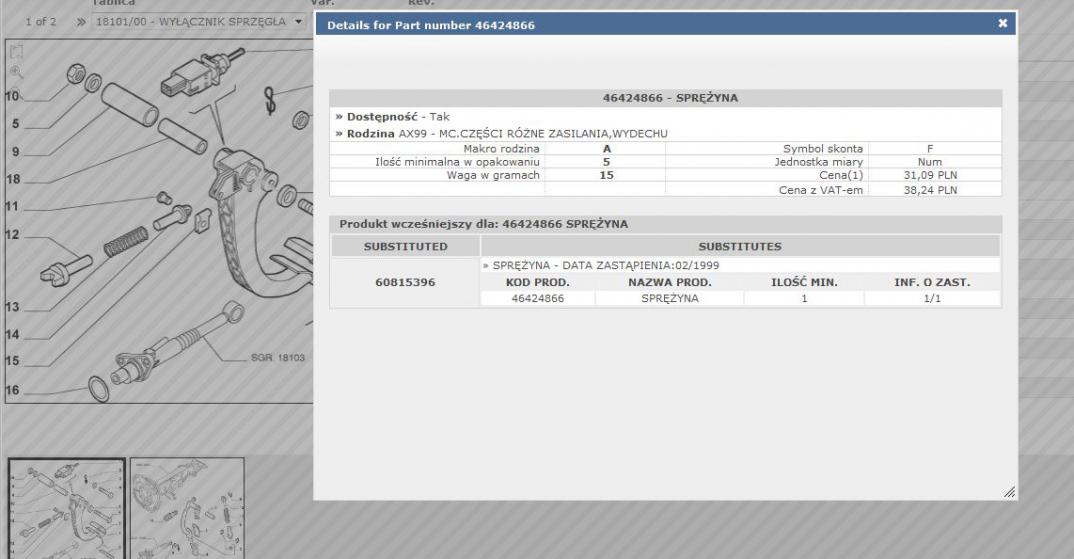The image size is (1074, 559).
Task: Click the SUBSTITUTED column header
Action: click(x=405, y=247)
